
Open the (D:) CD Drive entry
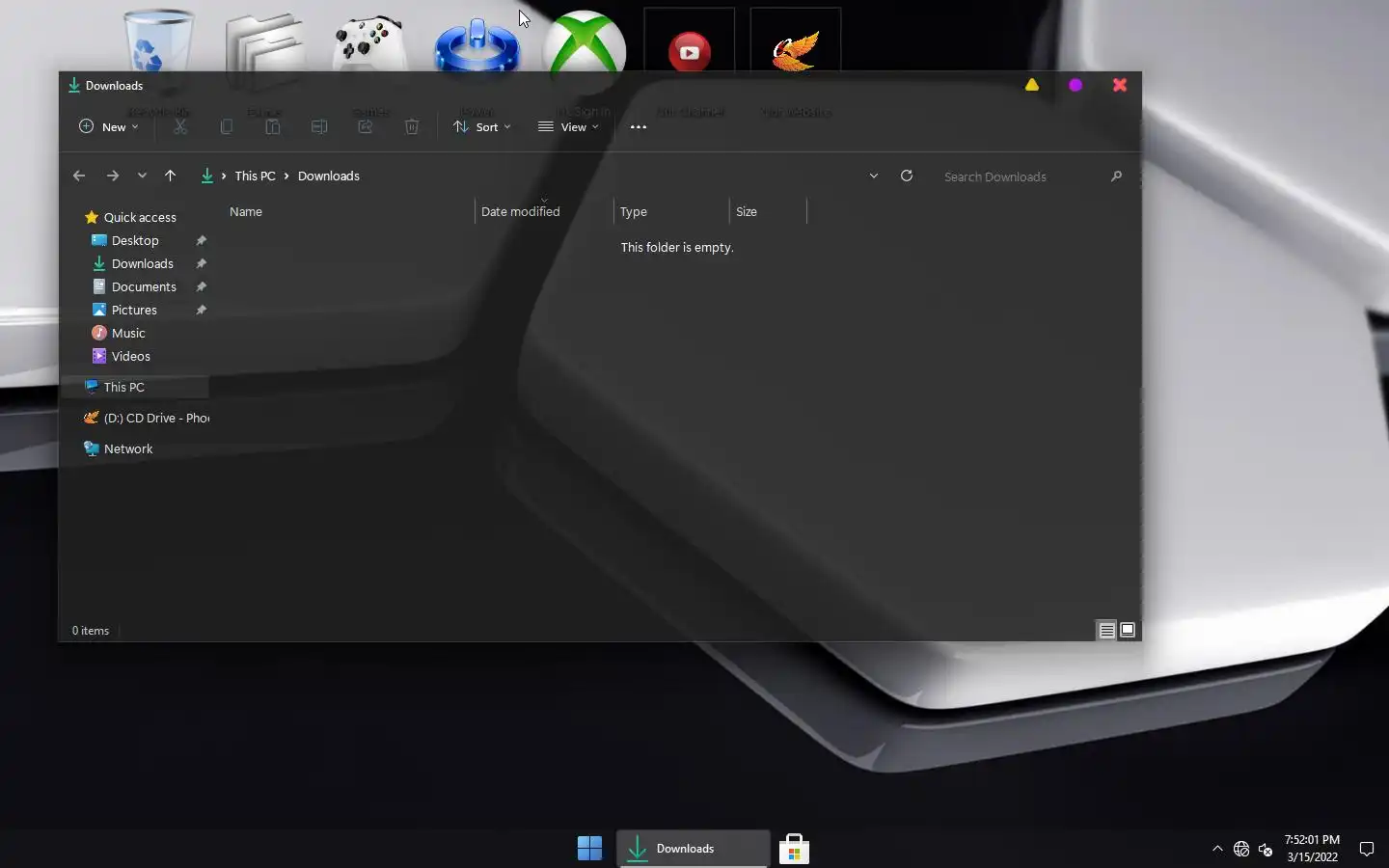click(x=146, y=418)
